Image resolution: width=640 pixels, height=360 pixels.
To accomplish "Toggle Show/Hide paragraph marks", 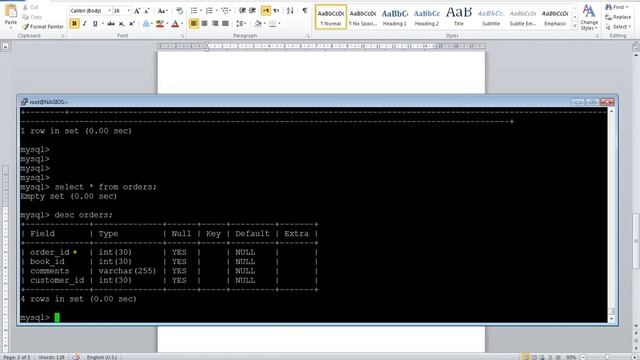I will 305,11.
